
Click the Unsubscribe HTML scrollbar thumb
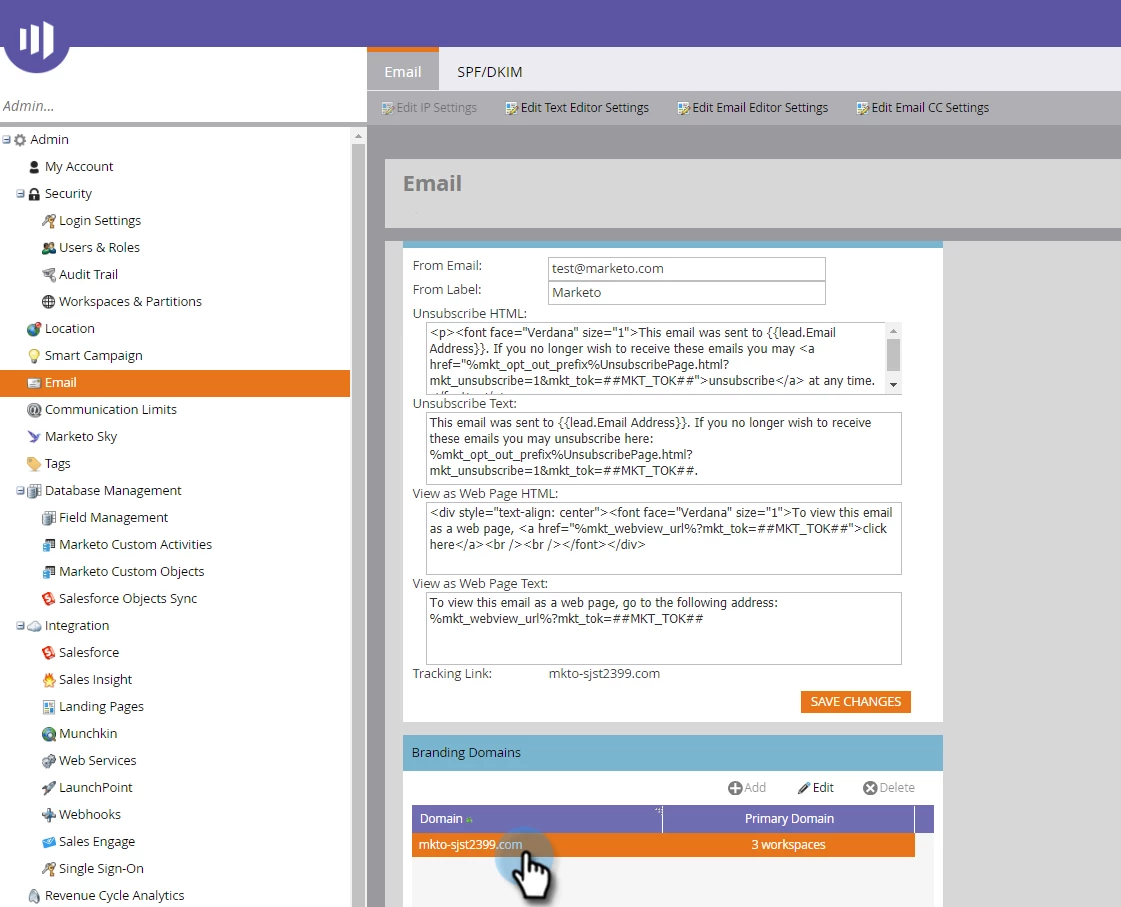[x=893, y=355]
